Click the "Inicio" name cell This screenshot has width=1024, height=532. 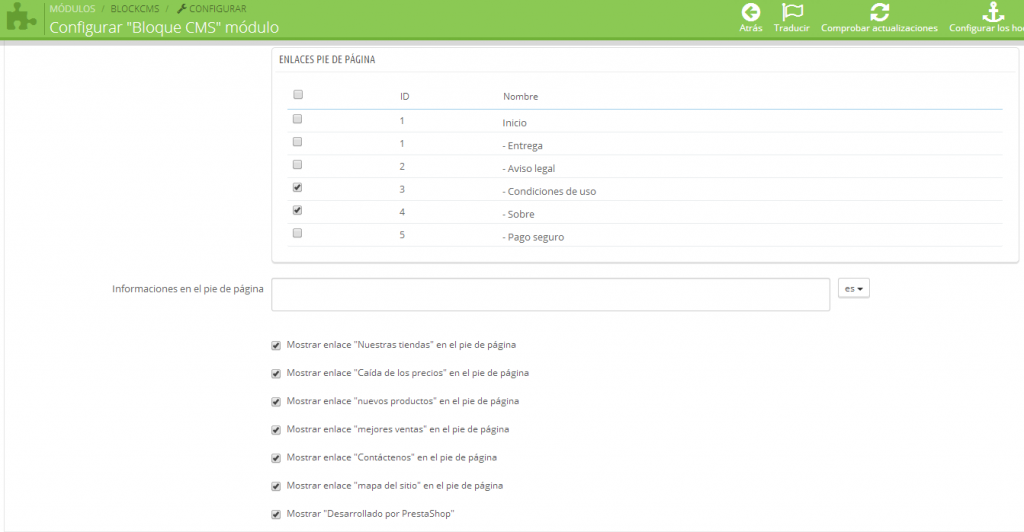pyautogui.click(x=515, y=123)
